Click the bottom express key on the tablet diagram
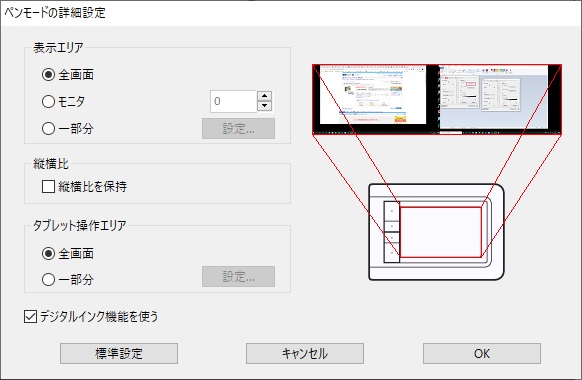 tap(392, 253)
